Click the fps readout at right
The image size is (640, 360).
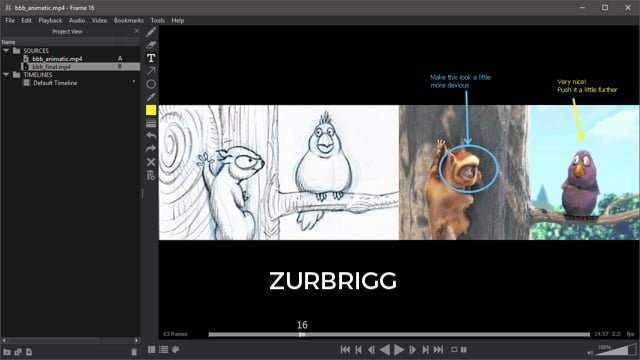point(630,334)
